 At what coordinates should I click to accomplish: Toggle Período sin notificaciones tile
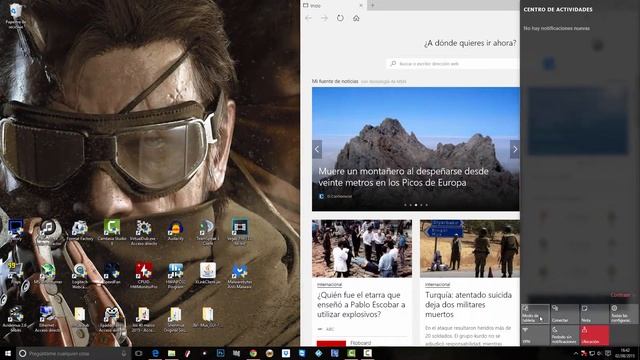coord(565,335)
